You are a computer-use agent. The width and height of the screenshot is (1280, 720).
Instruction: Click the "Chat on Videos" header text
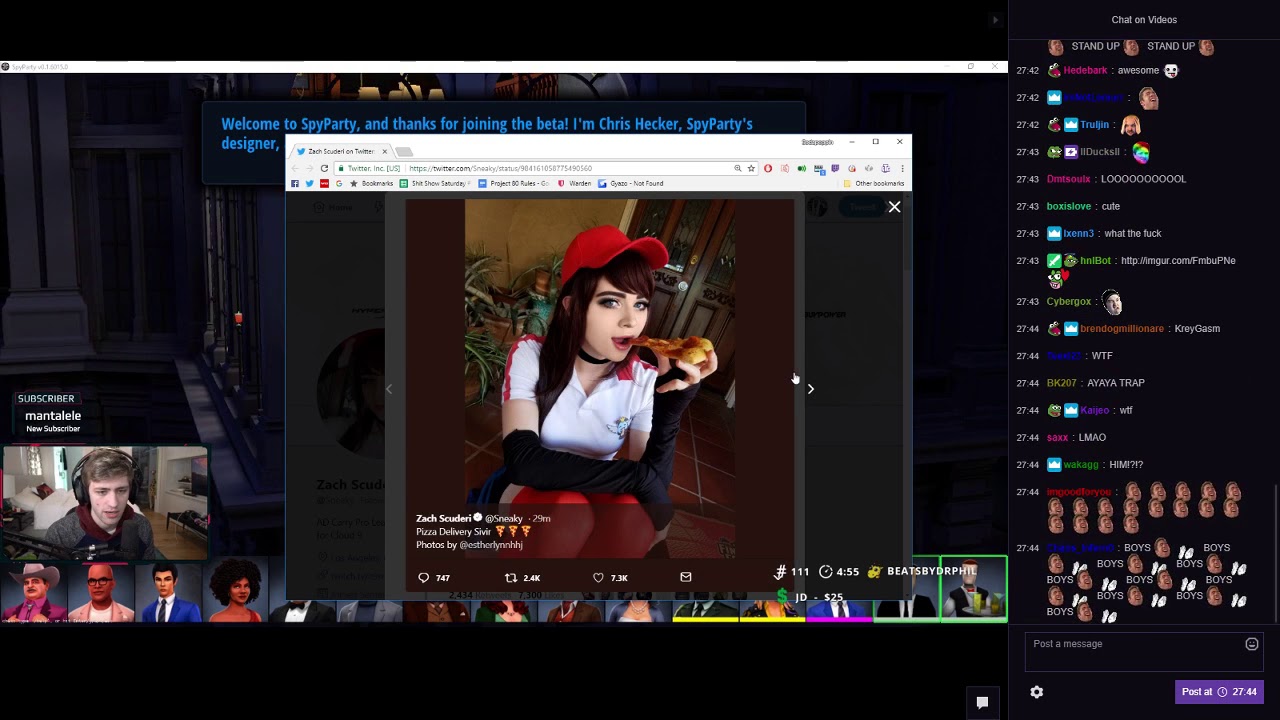[1144, 20]
